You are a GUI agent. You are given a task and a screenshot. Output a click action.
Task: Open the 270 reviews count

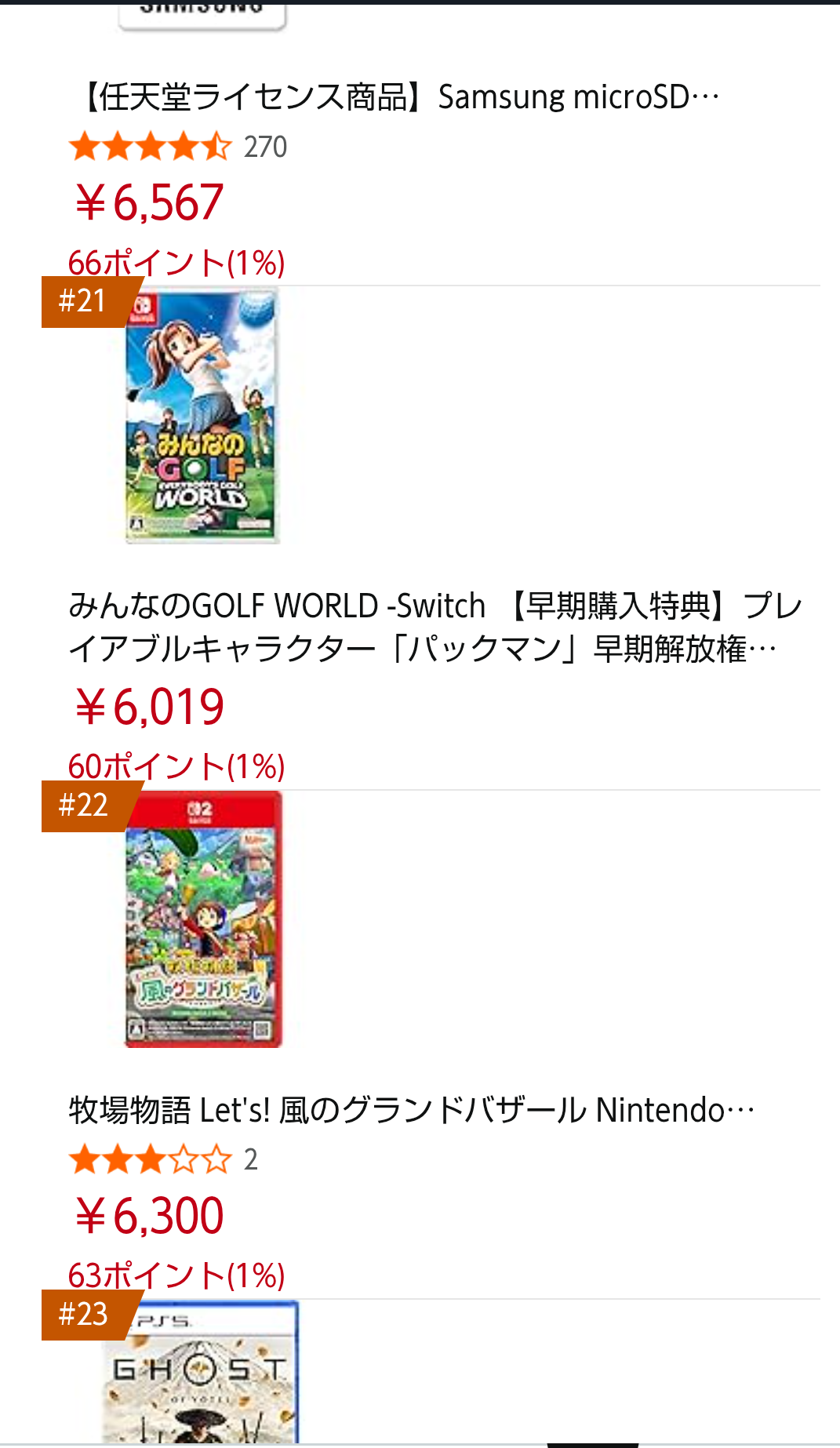pyautogui.click(x=265, y=147)
